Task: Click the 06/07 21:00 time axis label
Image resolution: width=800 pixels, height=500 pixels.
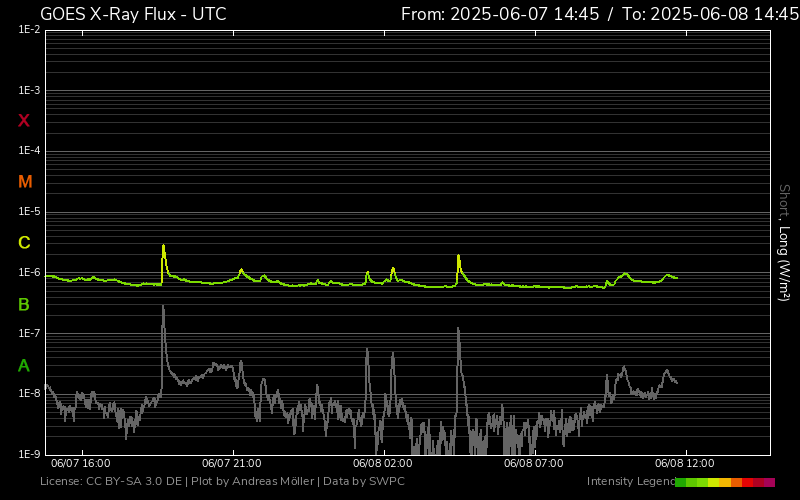Action: click(231, 464)
